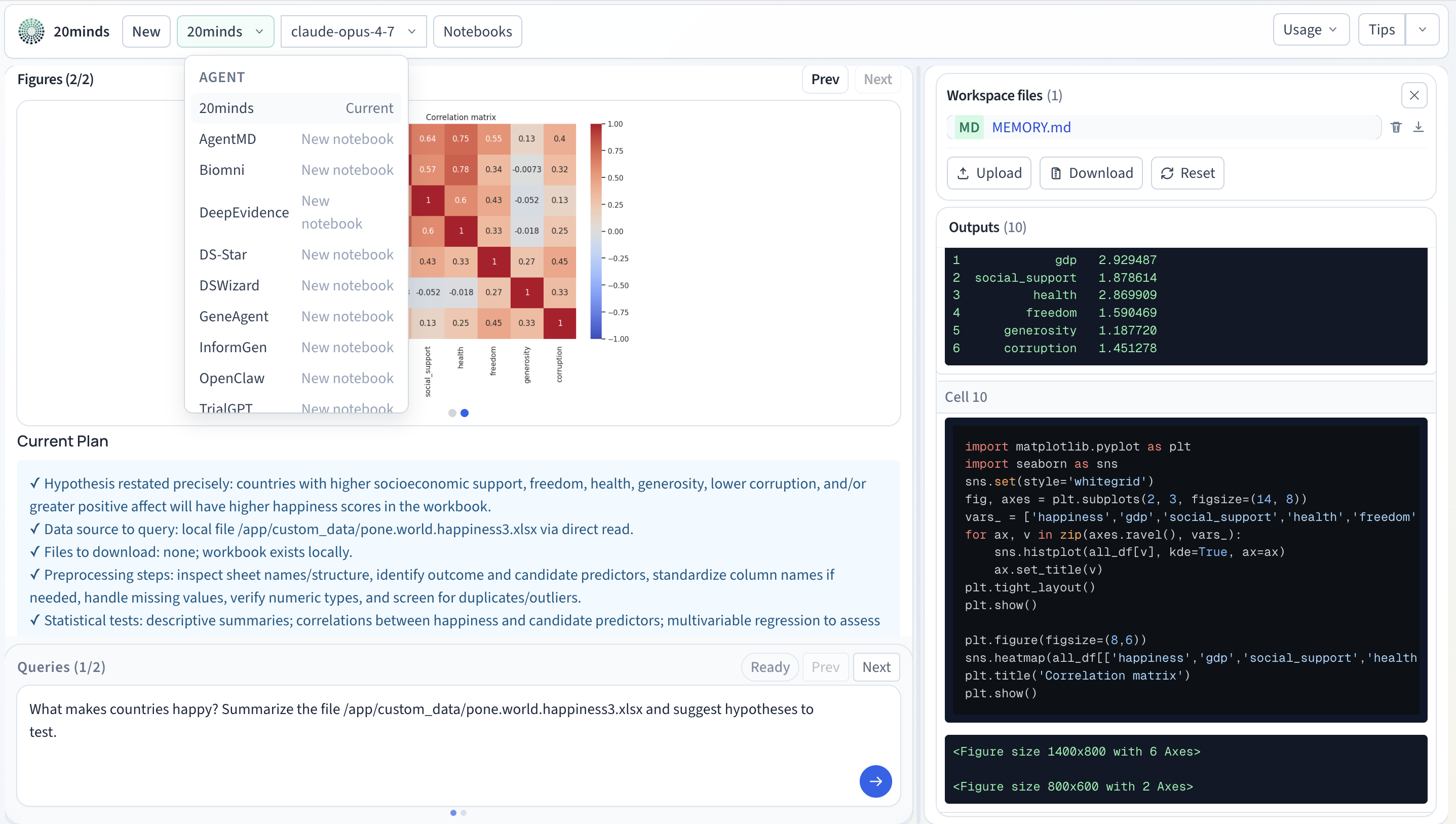Open the 20minds agent dropdown
This screenshot has width=1456, height=824.
(225, 31)
